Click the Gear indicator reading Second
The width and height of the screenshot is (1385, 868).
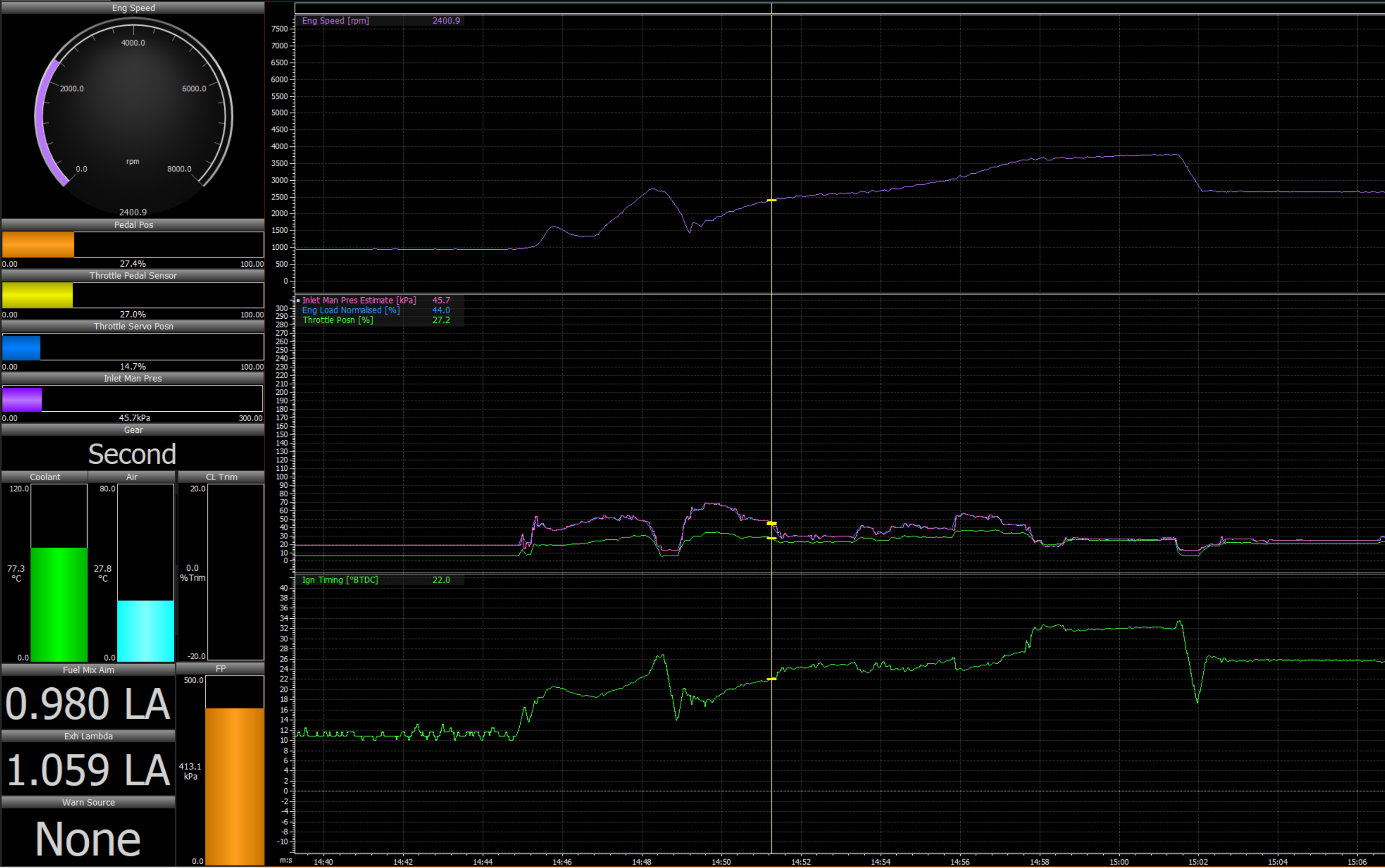pos(132,453)
